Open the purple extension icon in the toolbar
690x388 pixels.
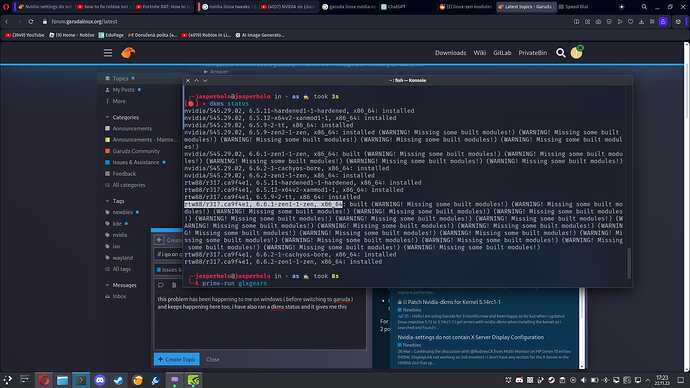(663, 22)
